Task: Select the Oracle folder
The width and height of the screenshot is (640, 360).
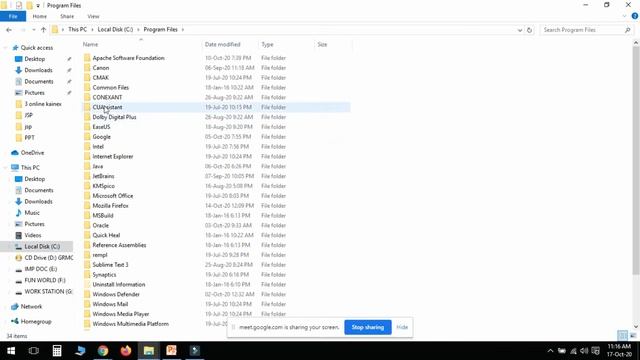Action: [x=100, y=225]
